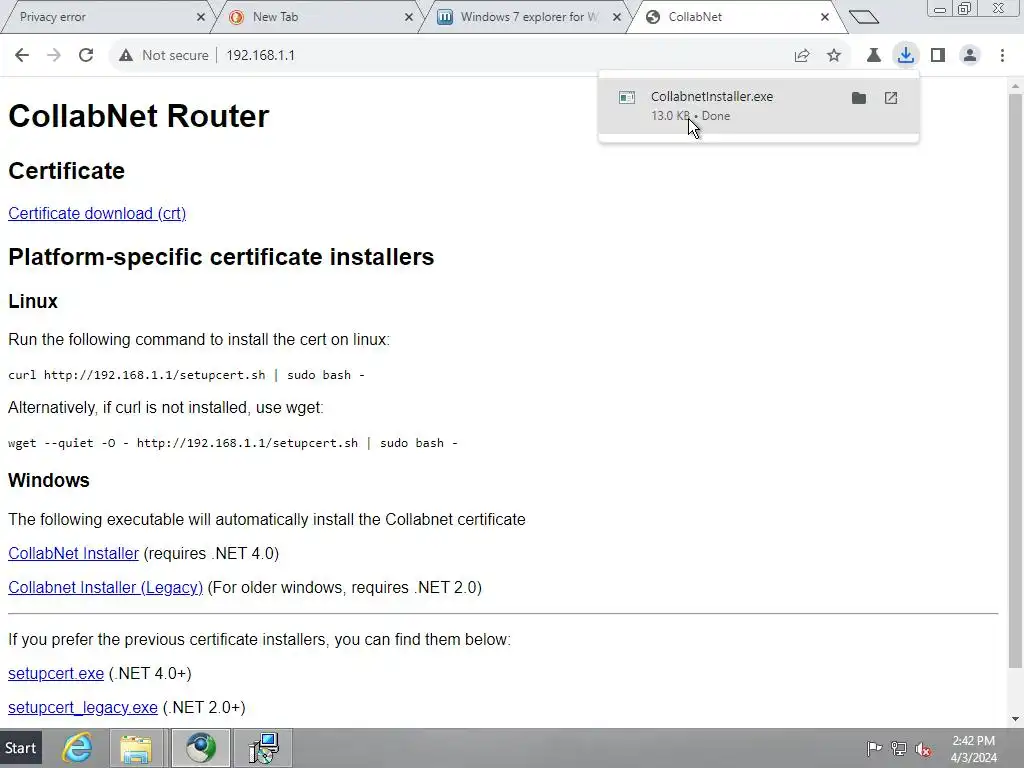Toggle the side panel icon
The width and height of the screenshot is (1024, 768).
pos(938,56)
